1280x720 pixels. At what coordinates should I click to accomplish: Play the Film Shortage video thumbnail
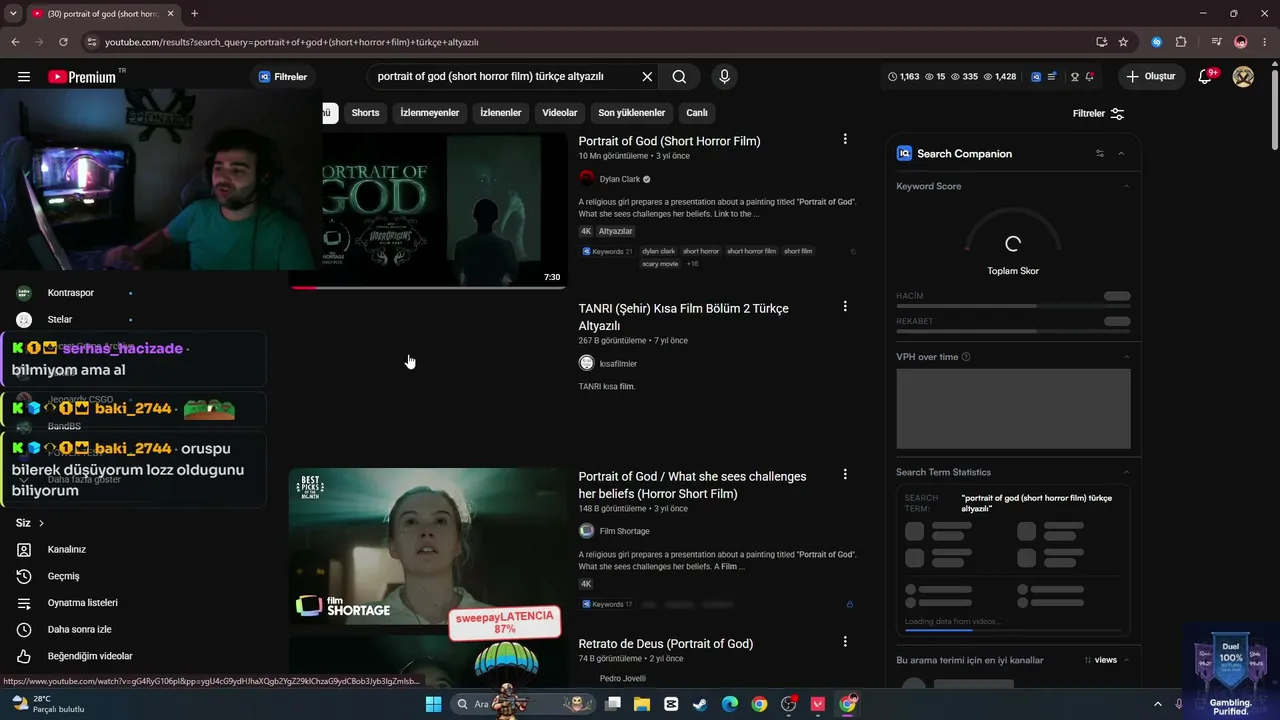tap(428, 546)
